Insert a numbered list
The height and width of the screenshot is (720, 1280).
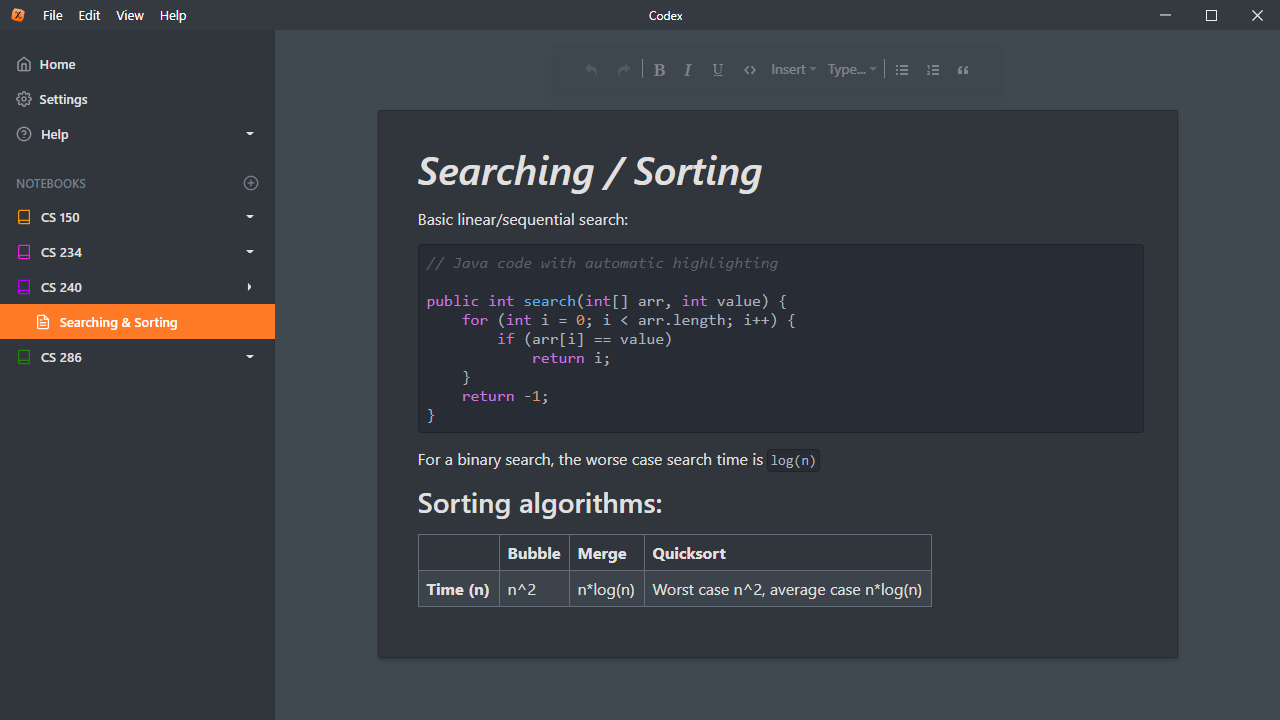[x=933, y=70]
